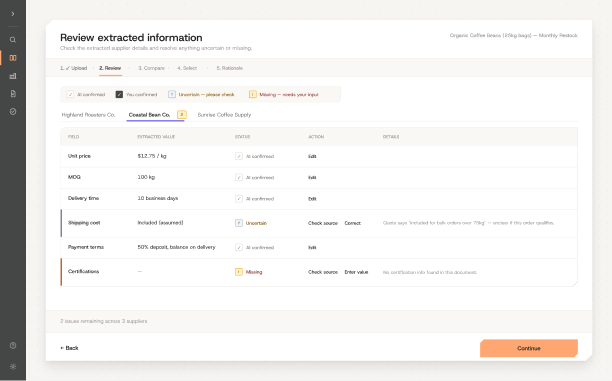Switch to Highland Roasters Co. supplier tab
The height and width of the screenshot is (381, 612).
88,115
